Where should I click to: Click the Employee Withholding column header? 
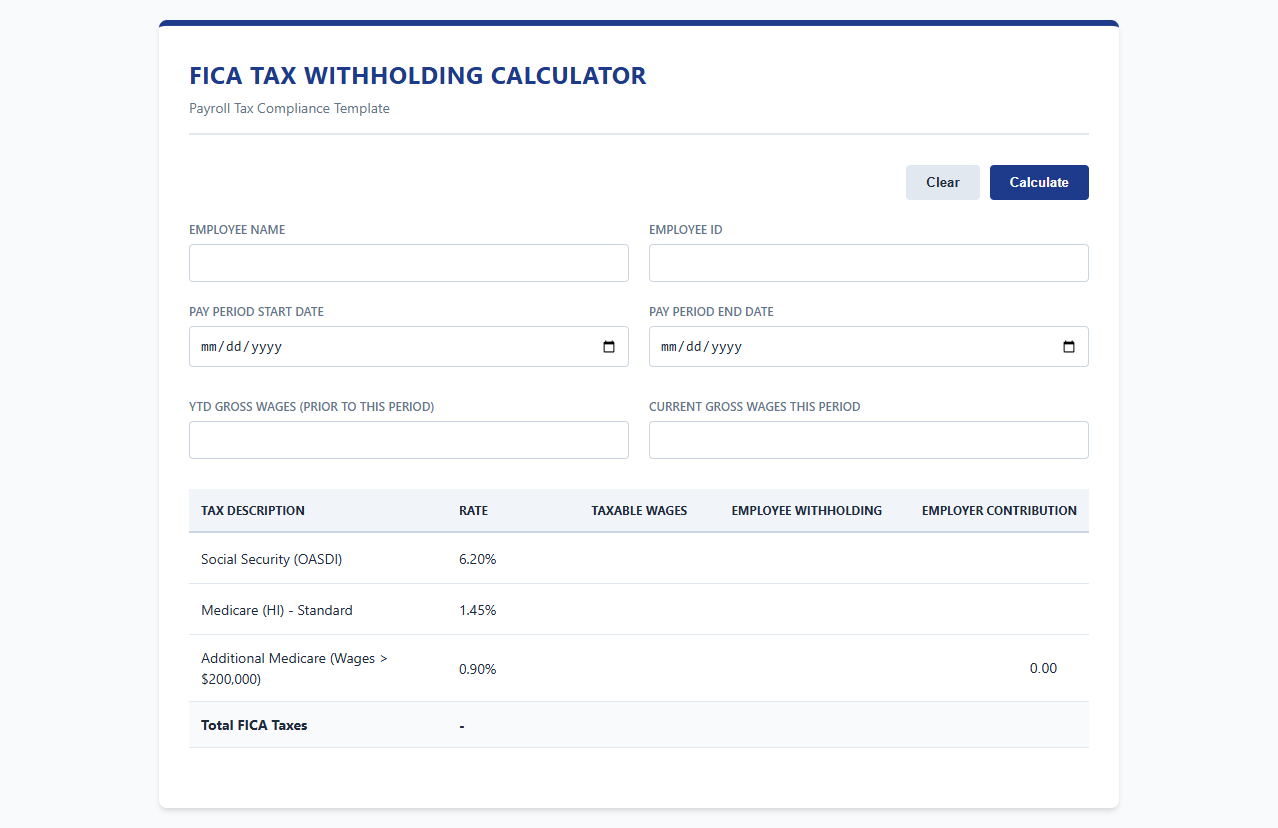pos(807,510)
